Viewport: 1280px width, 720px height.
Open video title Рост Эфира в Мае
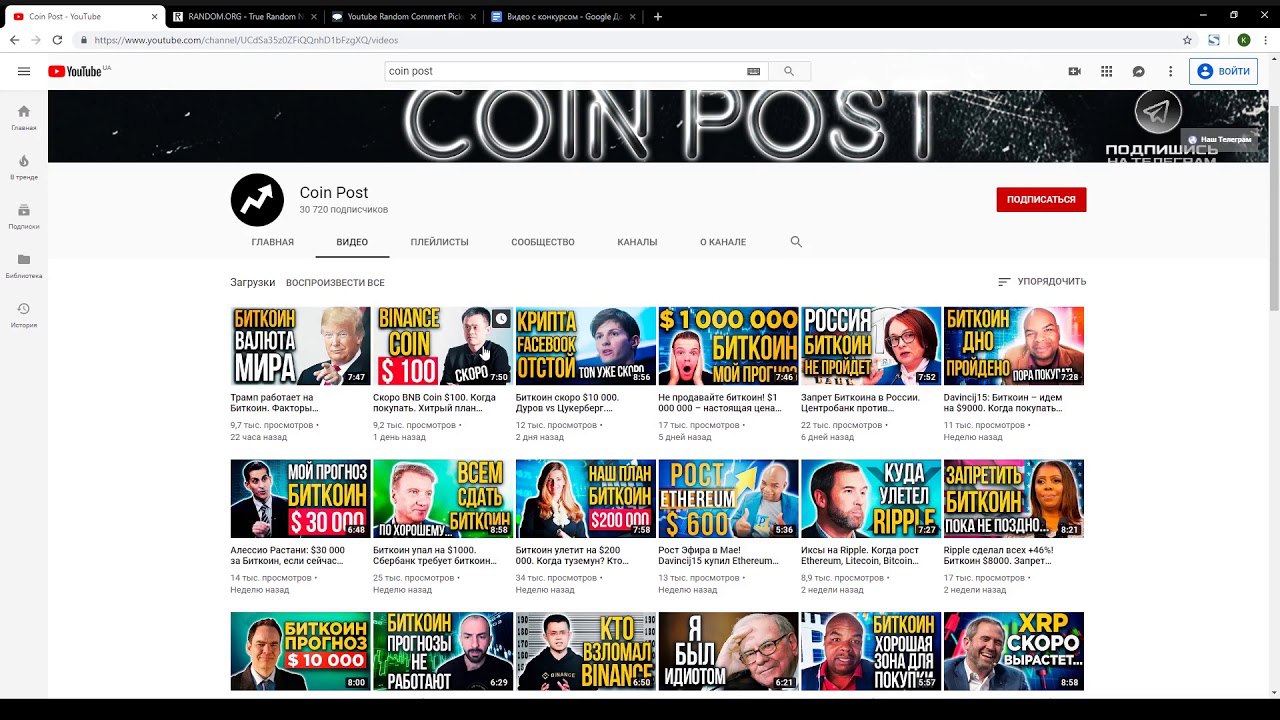718,555
